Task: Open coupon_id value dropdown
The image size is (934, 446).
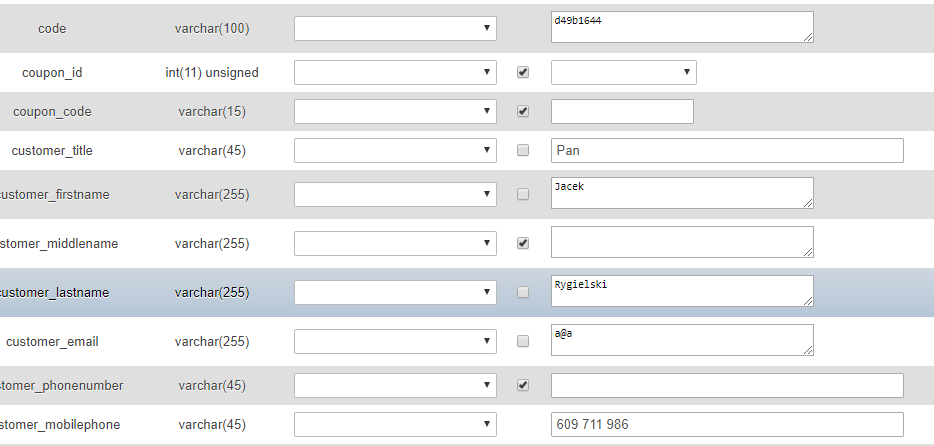Action: click(x=623, y=72)
